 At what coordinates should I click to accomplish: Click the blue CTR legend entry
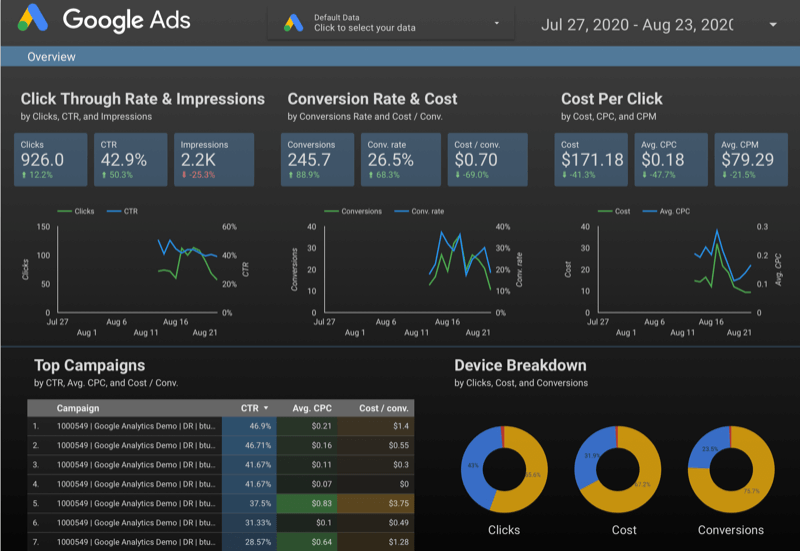122,211
